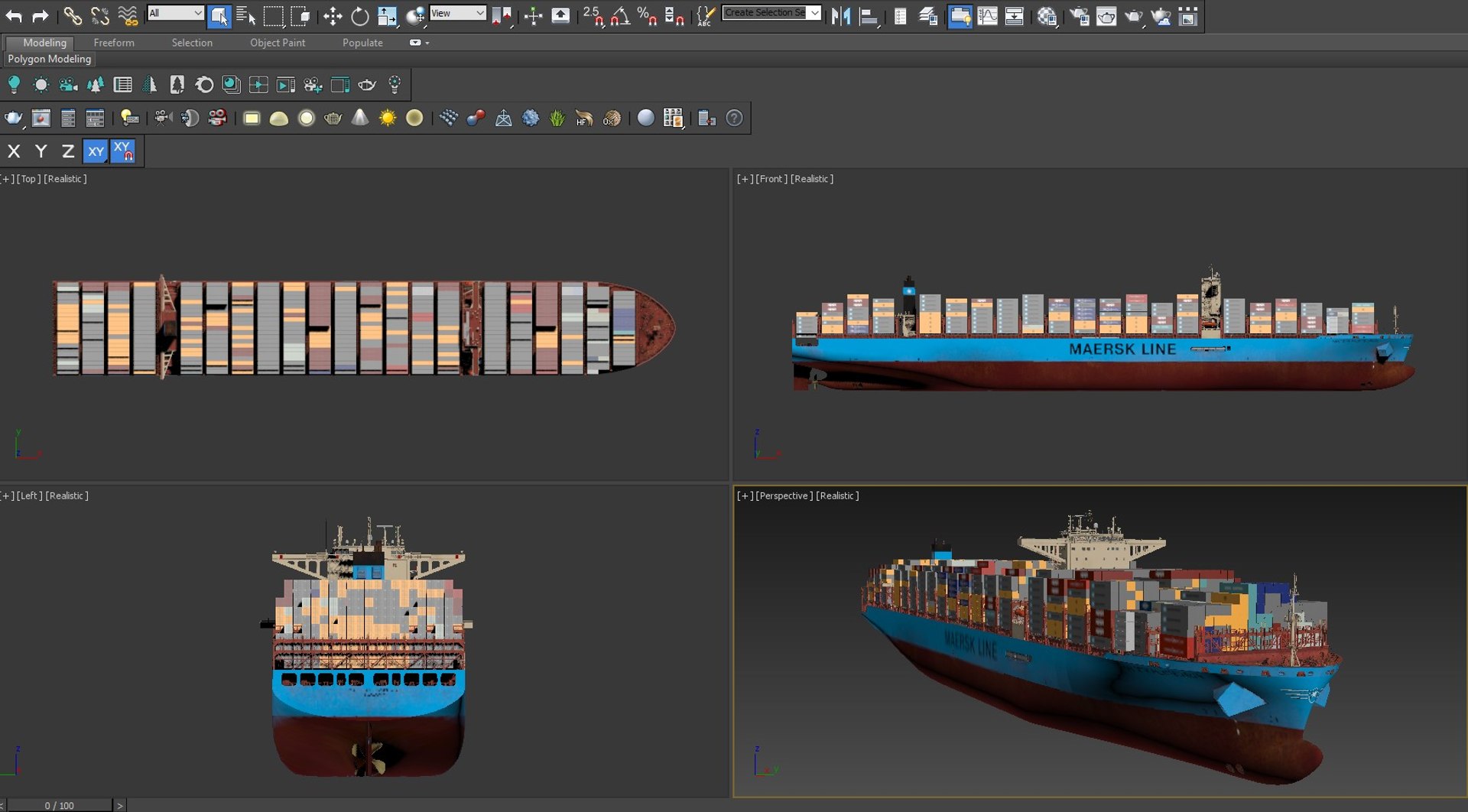Open Top viewport [Realistic] shading menu
This screenshot has width=1468, height=812.
[x=65, y=179]
